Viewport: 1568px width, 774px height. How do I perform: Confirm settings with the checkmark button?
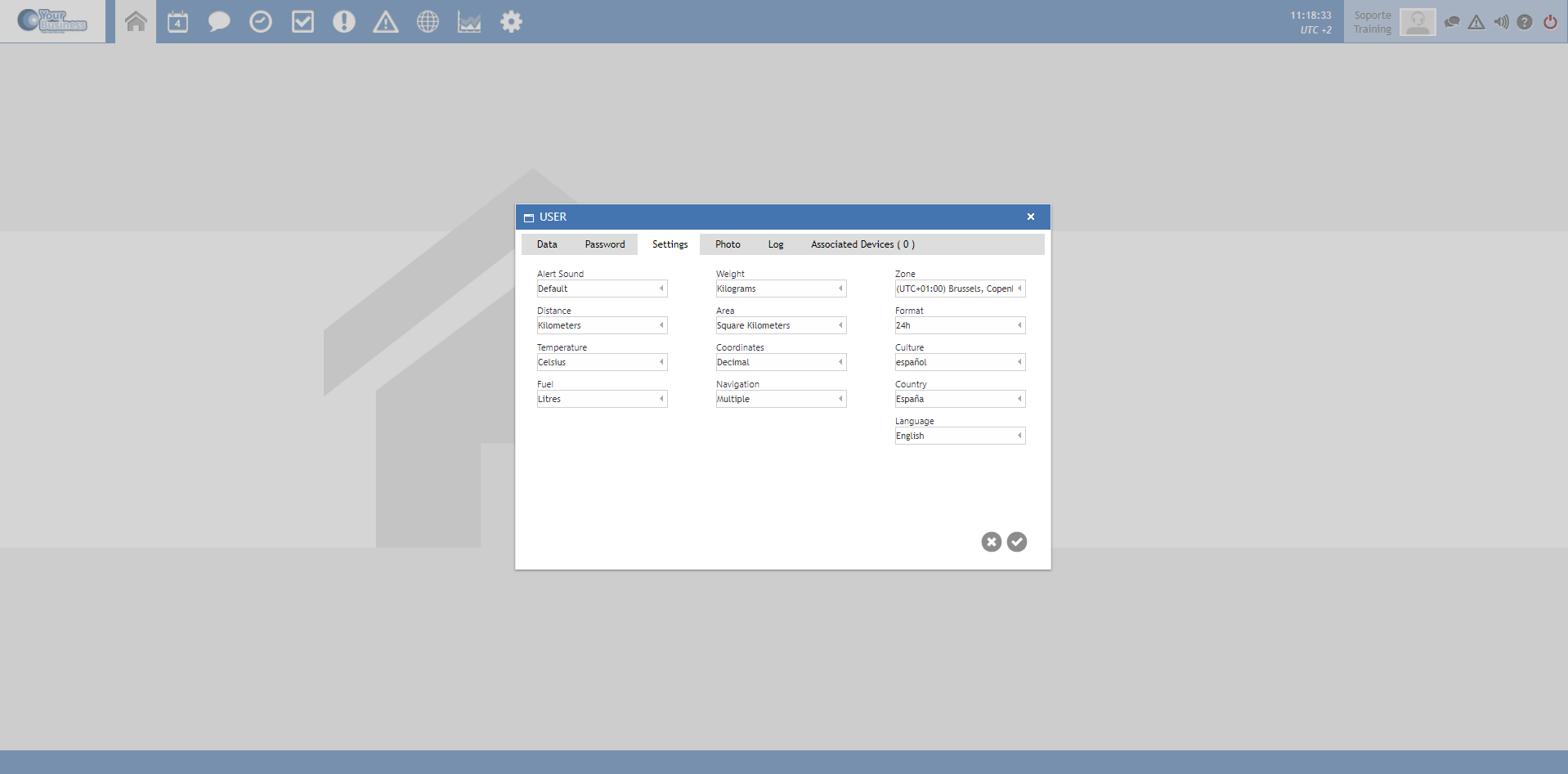pyautogui.click(x=1017, y=542)
